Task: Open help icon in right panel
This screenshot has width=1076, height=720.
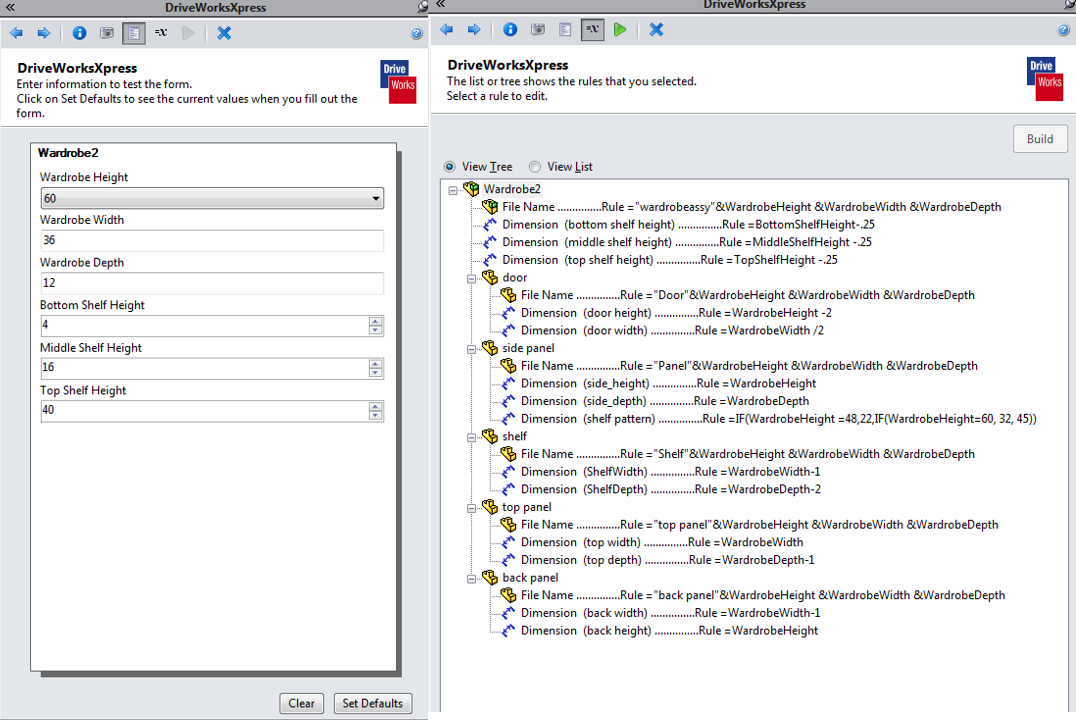Action: (1064, 30)
